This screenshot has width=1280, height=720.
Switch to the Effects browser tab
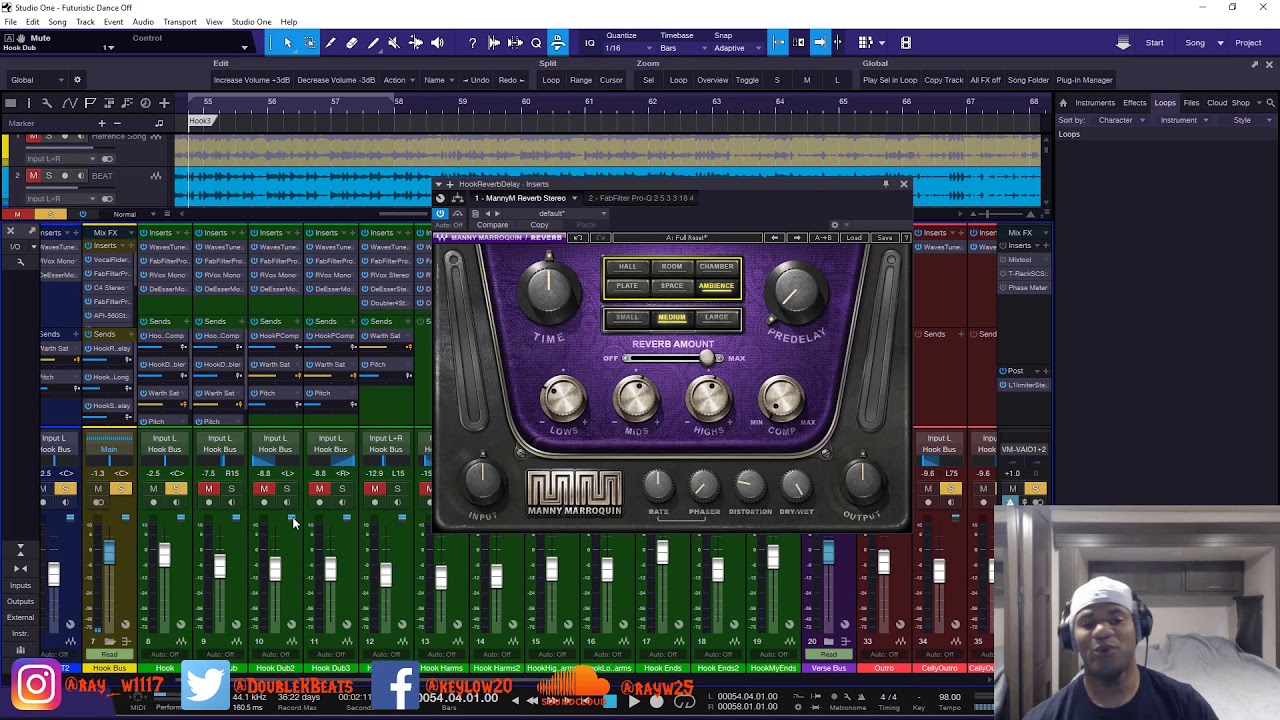click(x=1134, y=103)
